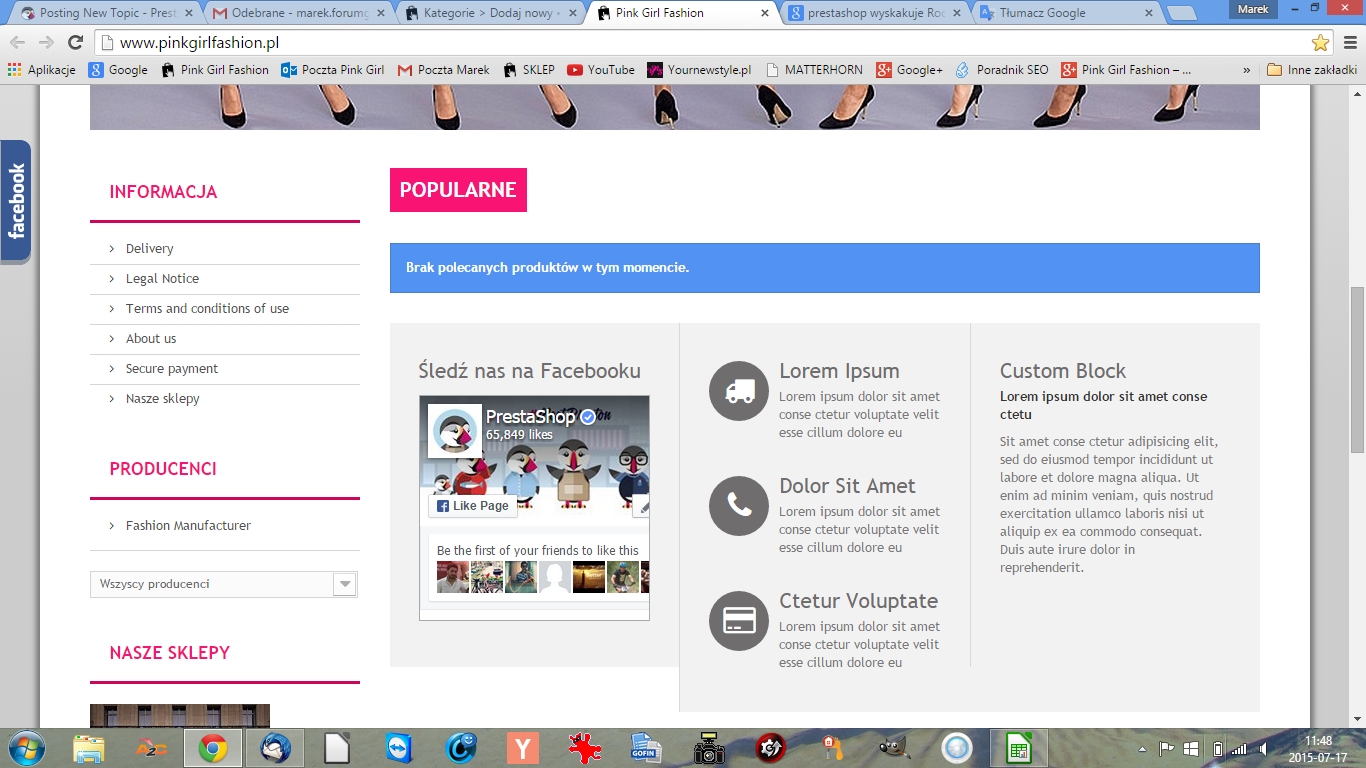Click the volume speaker tray icon
Screen dimensions: 1366x768
point(1264,749)
